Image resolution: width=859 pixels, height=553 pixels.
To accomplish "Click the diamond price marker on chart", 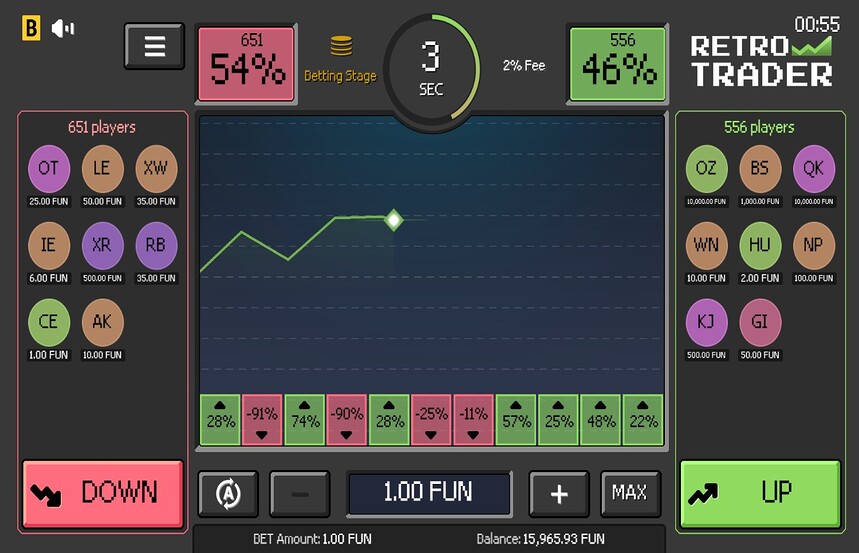I will 393,220.
